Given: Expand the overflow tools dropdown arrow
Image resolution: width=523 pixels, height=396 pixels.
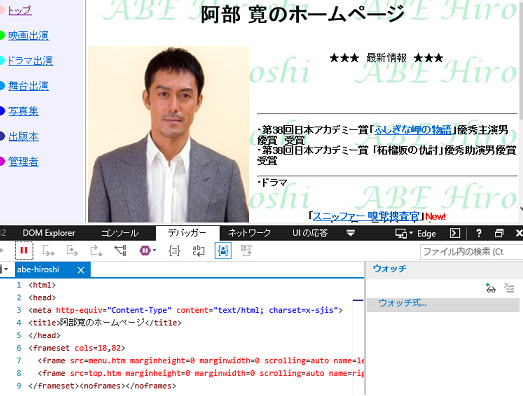Looking at the screenshot, I should [x=350, y=233].
